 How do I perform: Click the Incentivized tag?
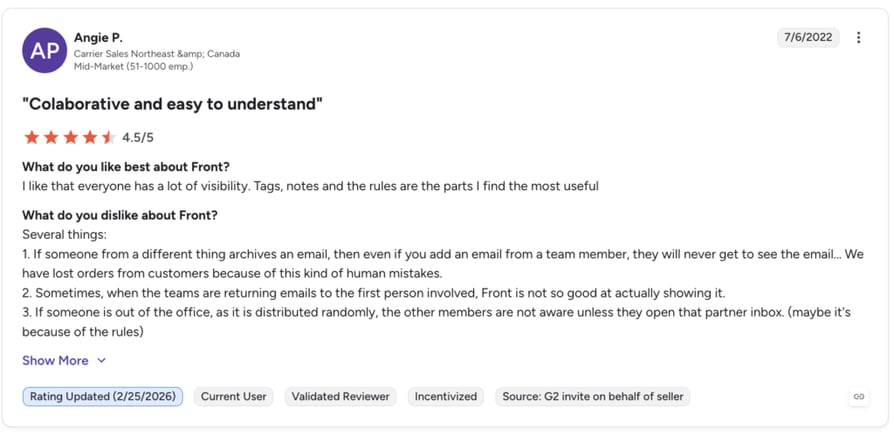(x=446, y=396)
